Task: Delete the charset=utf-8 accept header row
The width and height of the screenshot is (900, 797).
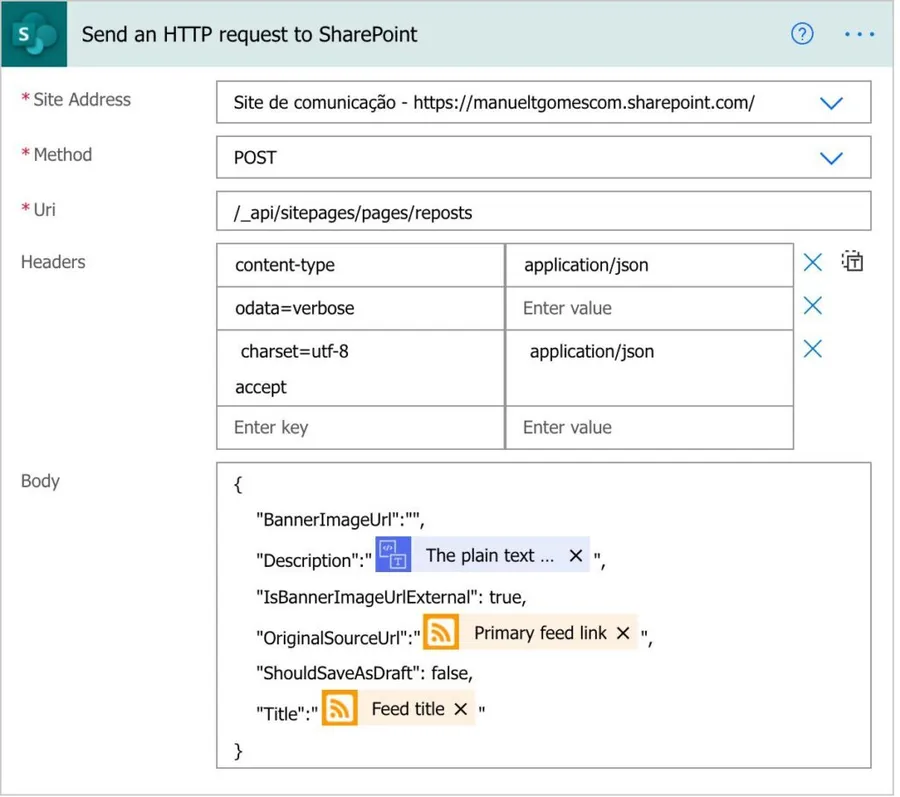Action: click(813, 349)
